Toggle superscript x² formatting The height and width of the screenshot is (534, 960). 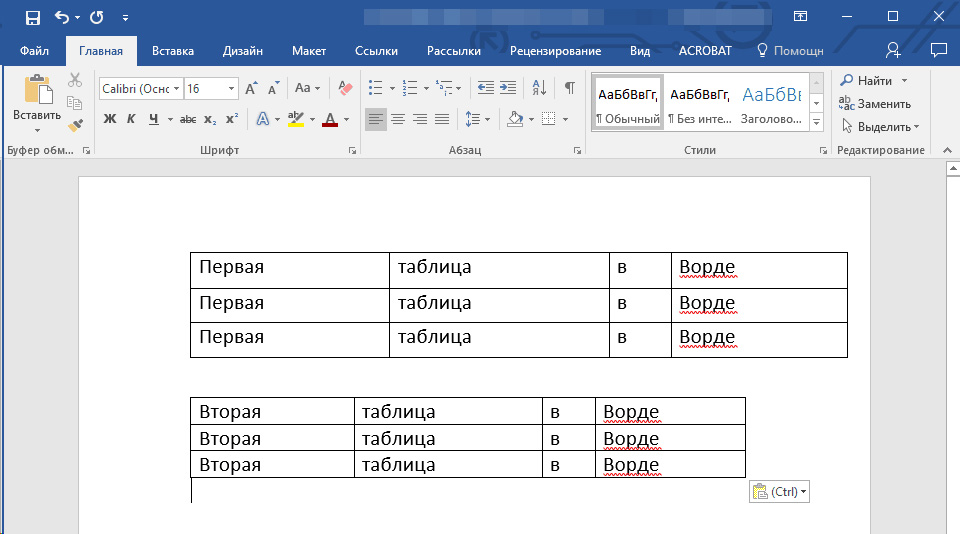coord(231,119)
